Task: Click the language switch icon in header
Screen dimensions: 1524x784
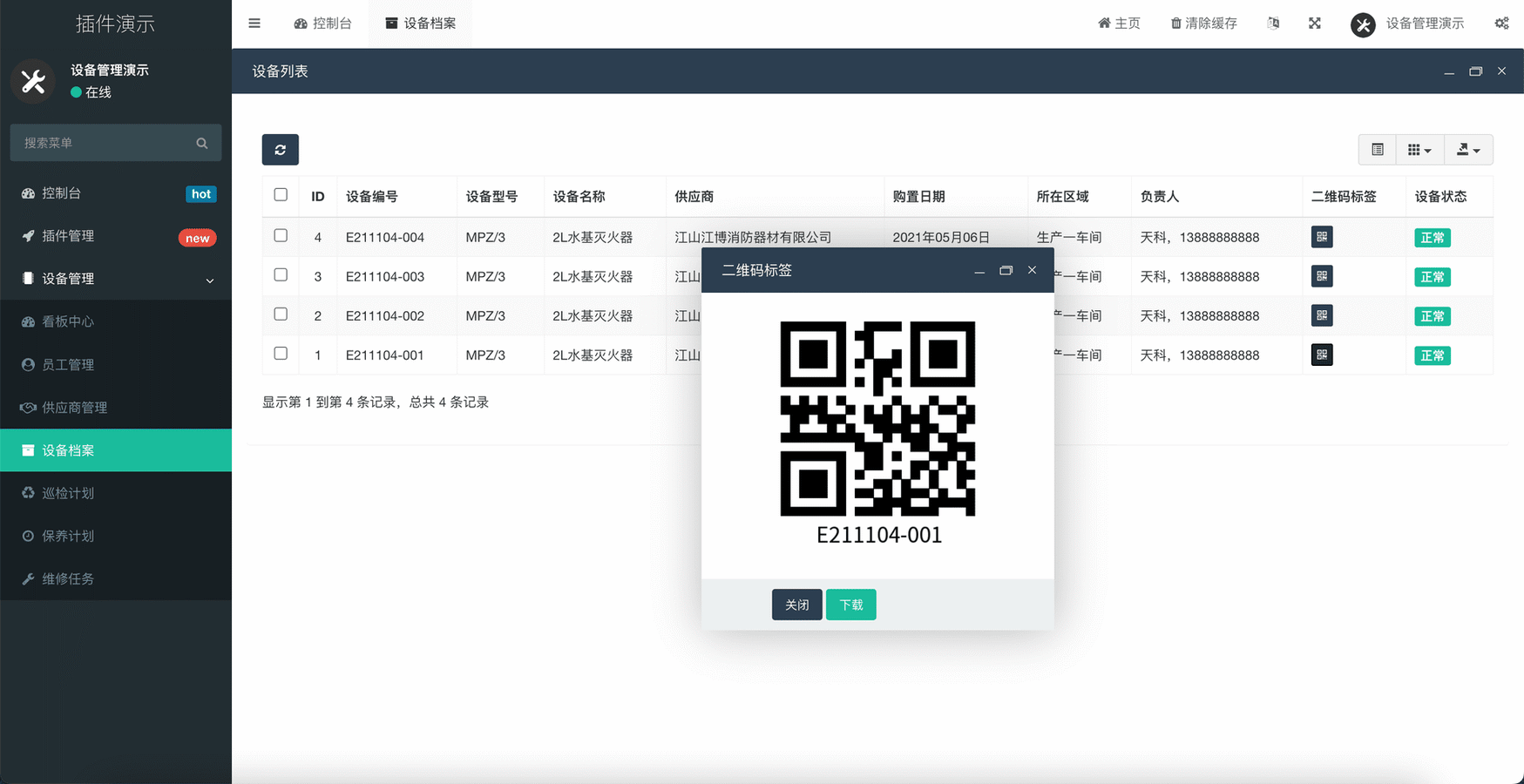Action: (1273, 24)
